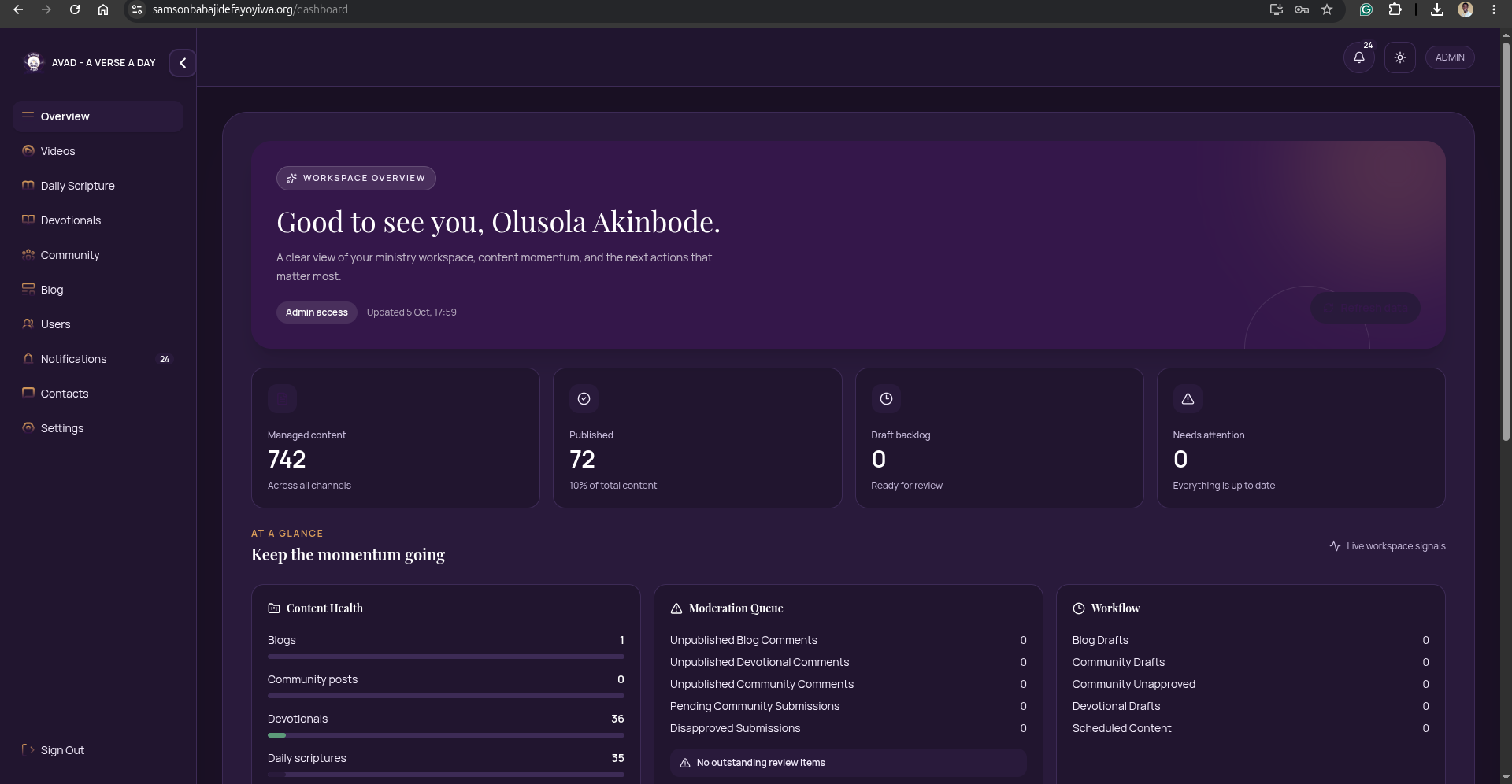Click the Content Health folder icon
Viewport: 1512px width, 784px height.
(274, 608)
